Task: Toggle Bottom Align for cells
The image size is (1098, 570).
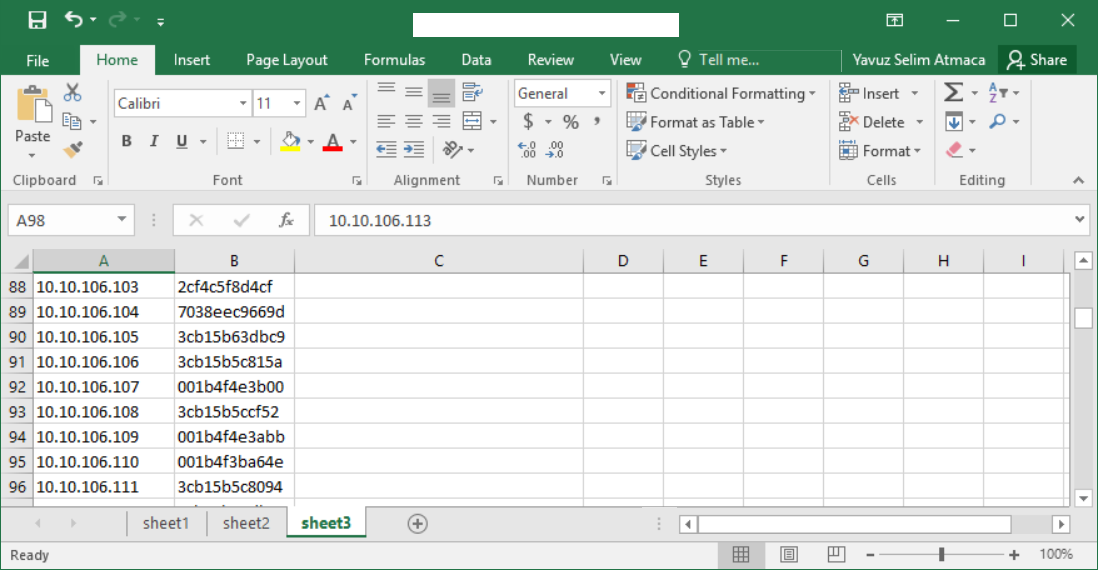Action: (441, 92)
